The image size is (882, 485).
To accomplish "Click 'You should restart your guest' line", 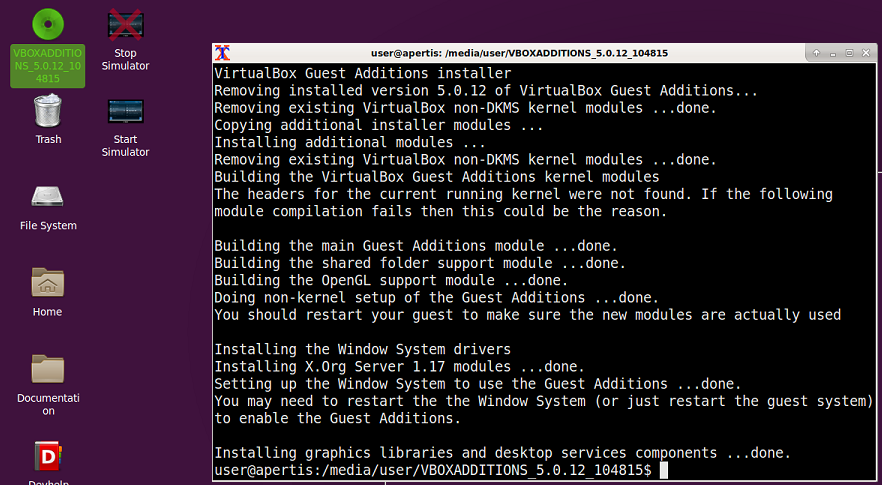I will (528, 315).
